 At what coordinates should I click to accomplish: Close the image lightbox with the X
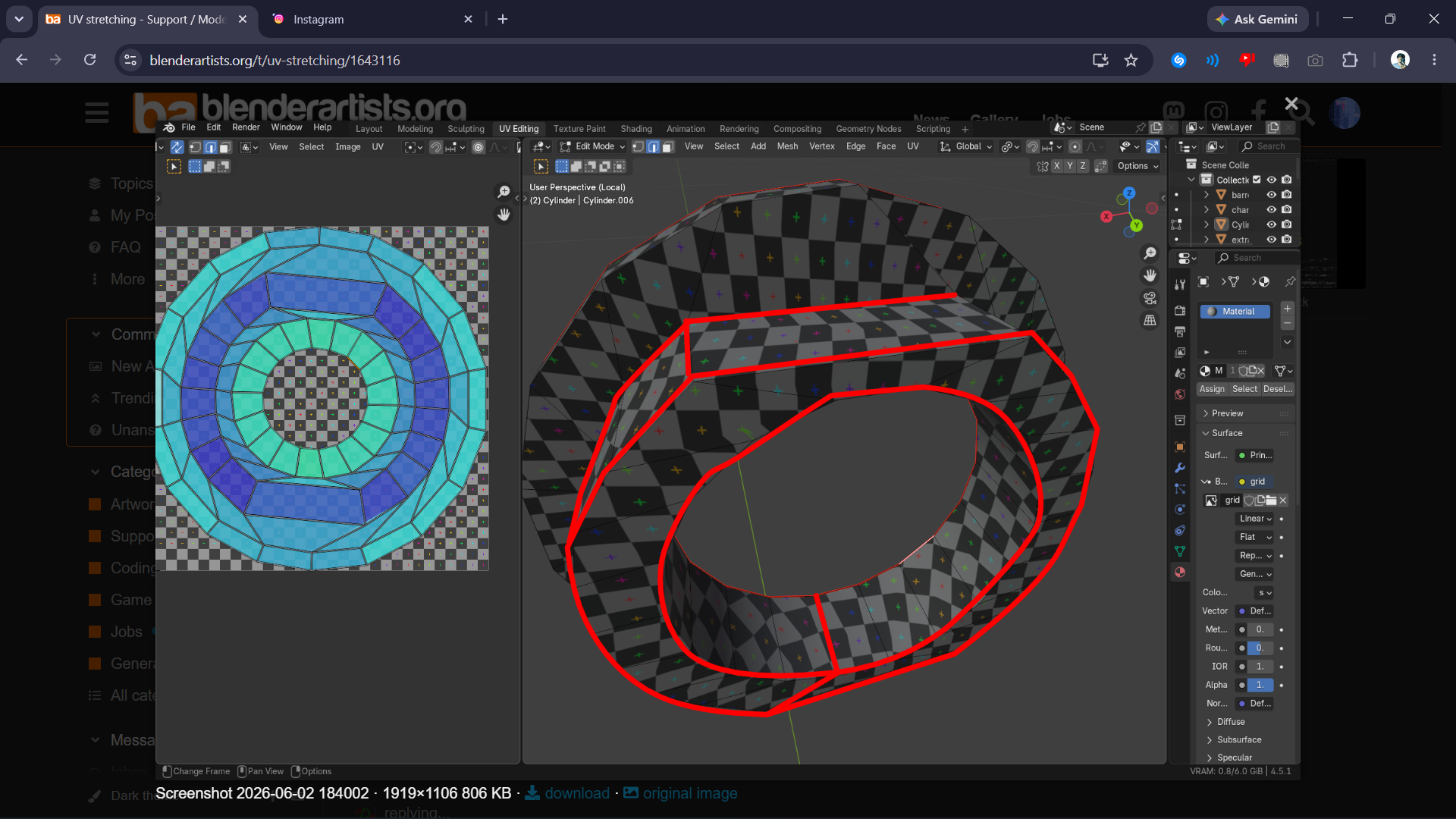point(1291,104)
